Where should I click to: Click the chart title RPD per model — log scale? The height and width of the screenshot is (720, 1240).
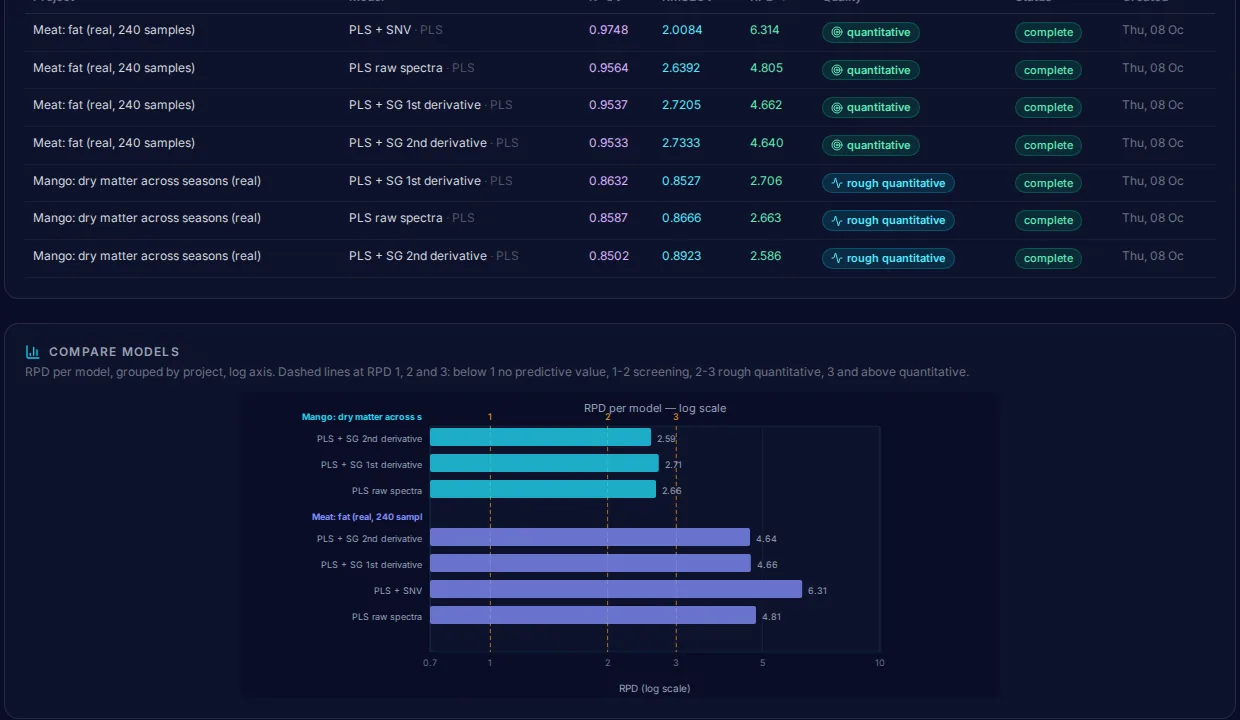655,408
